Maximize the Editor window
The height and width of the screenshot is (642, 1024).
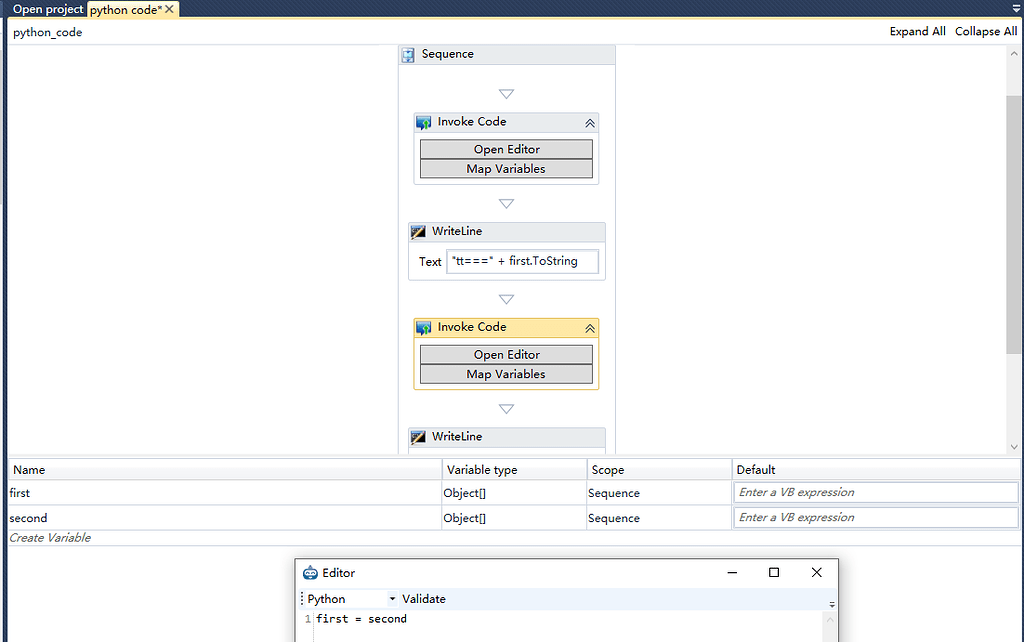773,573
